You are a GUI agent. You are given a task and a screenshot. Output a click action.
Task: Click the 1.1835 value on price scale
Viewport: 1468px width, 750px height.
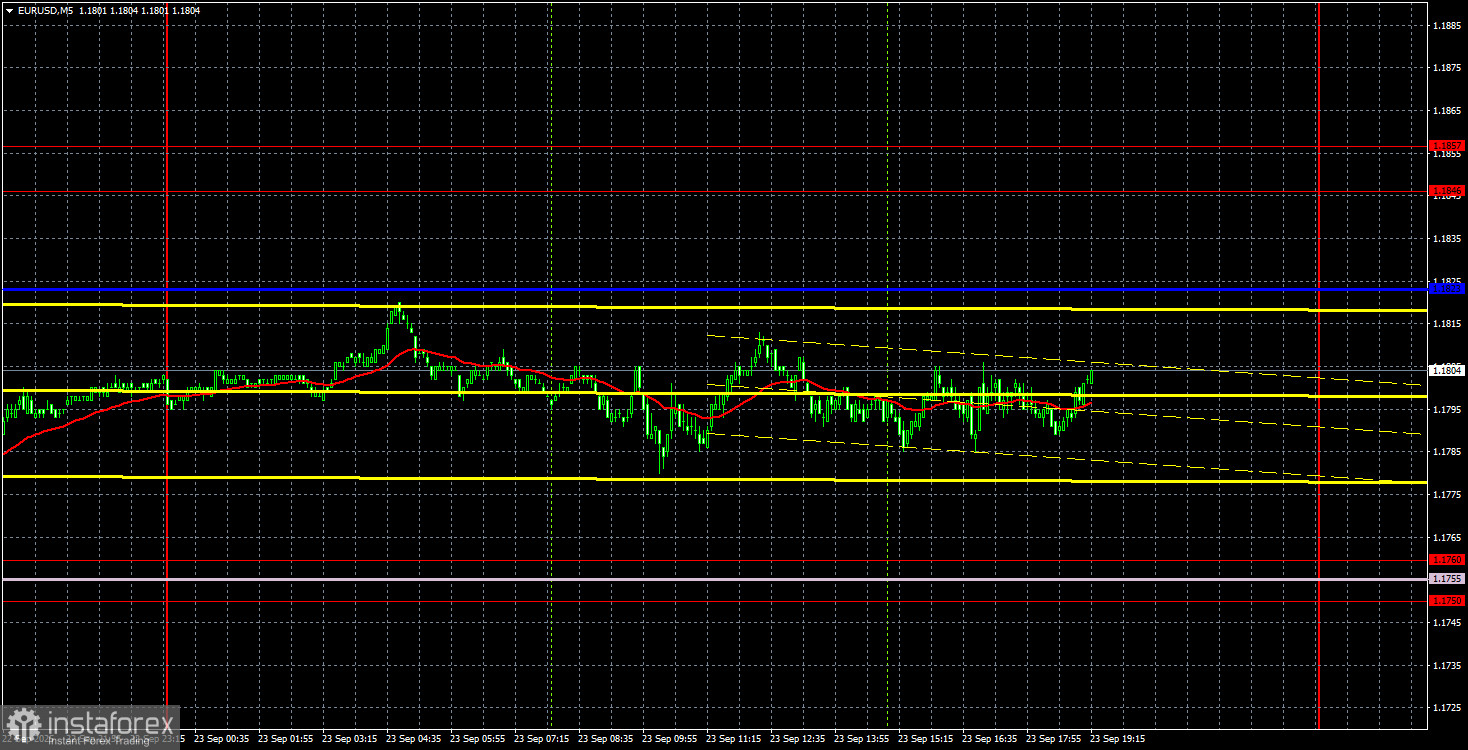pos(1448,239)
